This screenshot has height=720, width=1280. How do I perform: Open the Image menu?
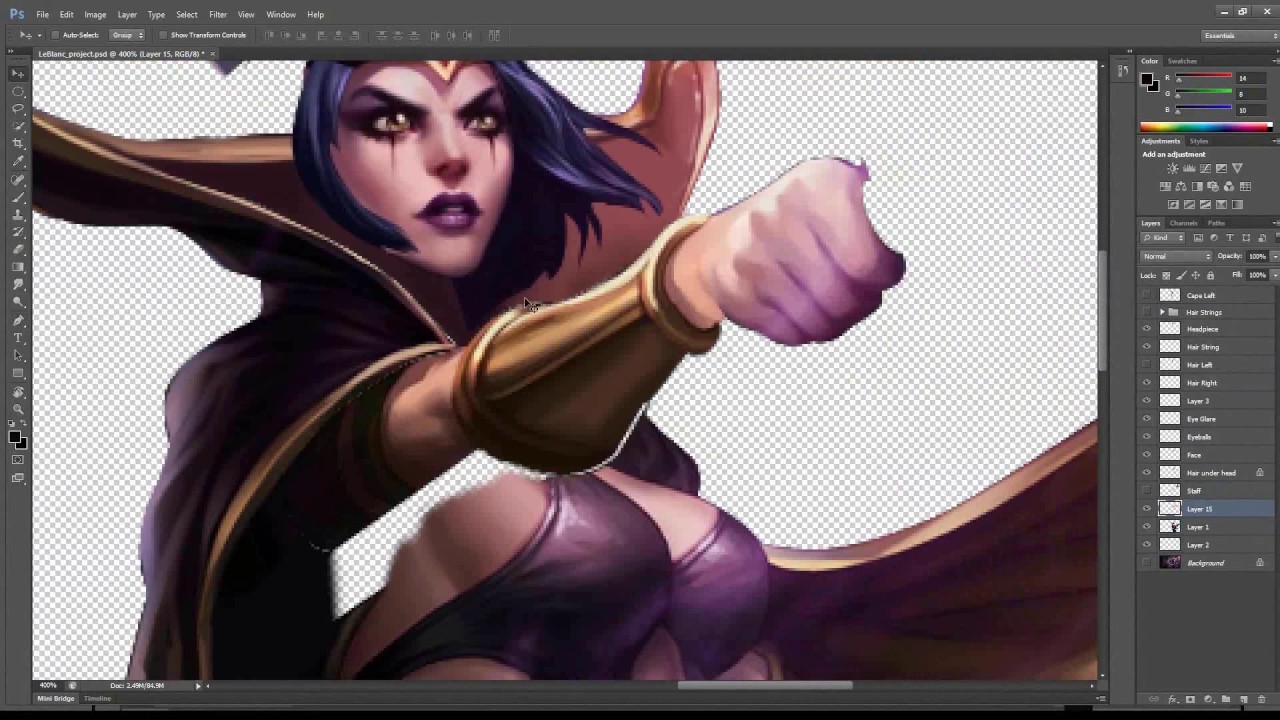(x=95, y=14)
